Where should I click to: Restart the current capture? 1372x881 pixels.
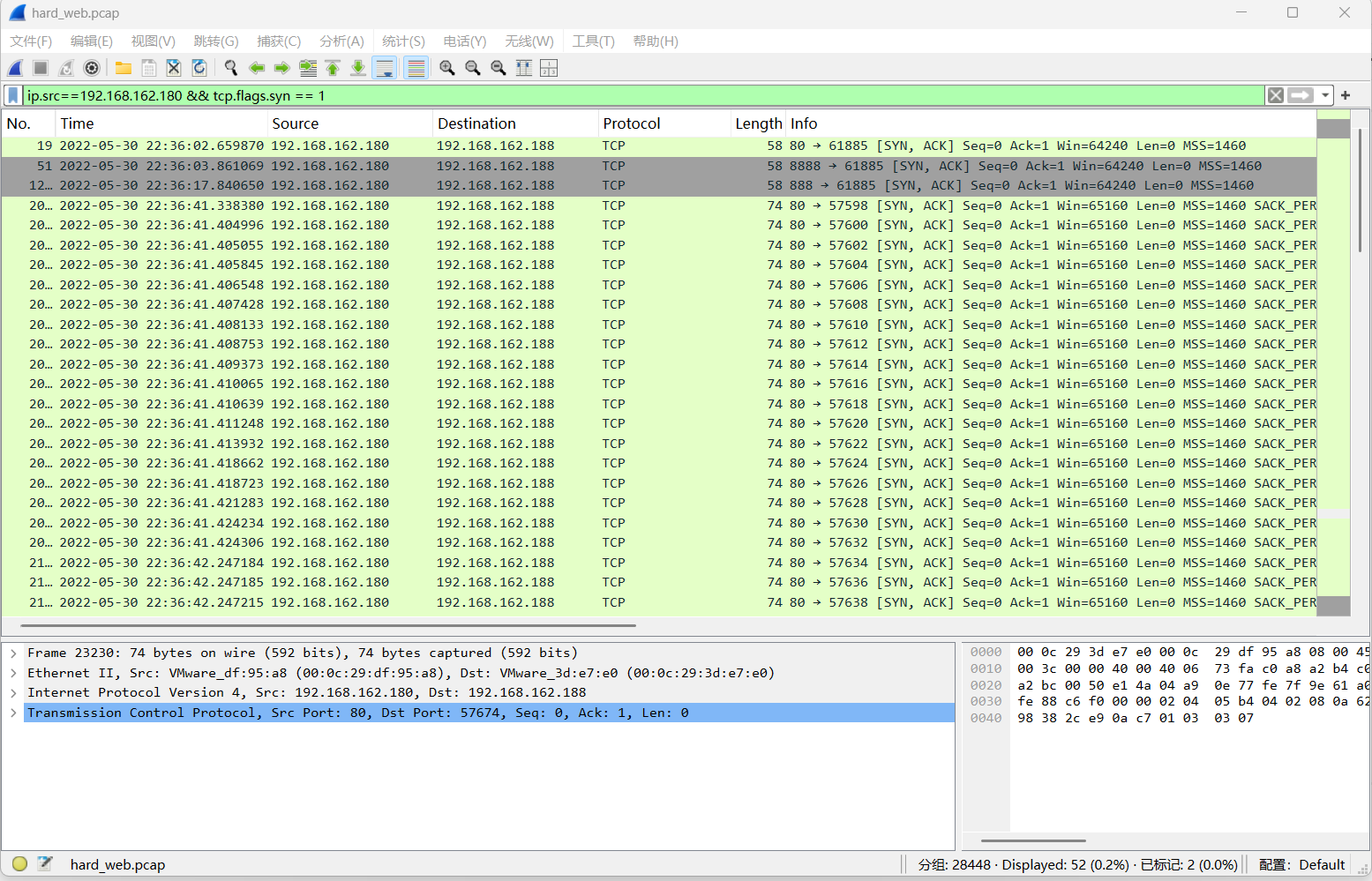coord(66,68)
